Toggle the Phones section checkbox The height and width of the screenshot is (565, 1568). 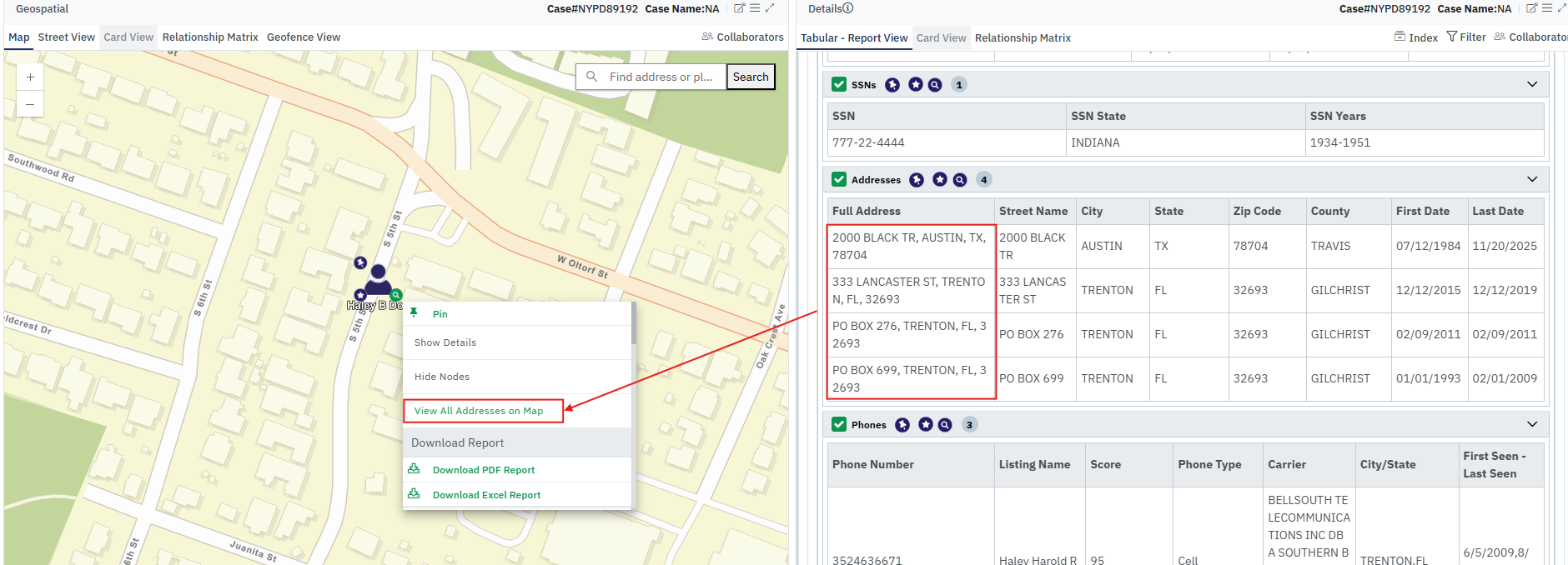[x=839, y=424]
